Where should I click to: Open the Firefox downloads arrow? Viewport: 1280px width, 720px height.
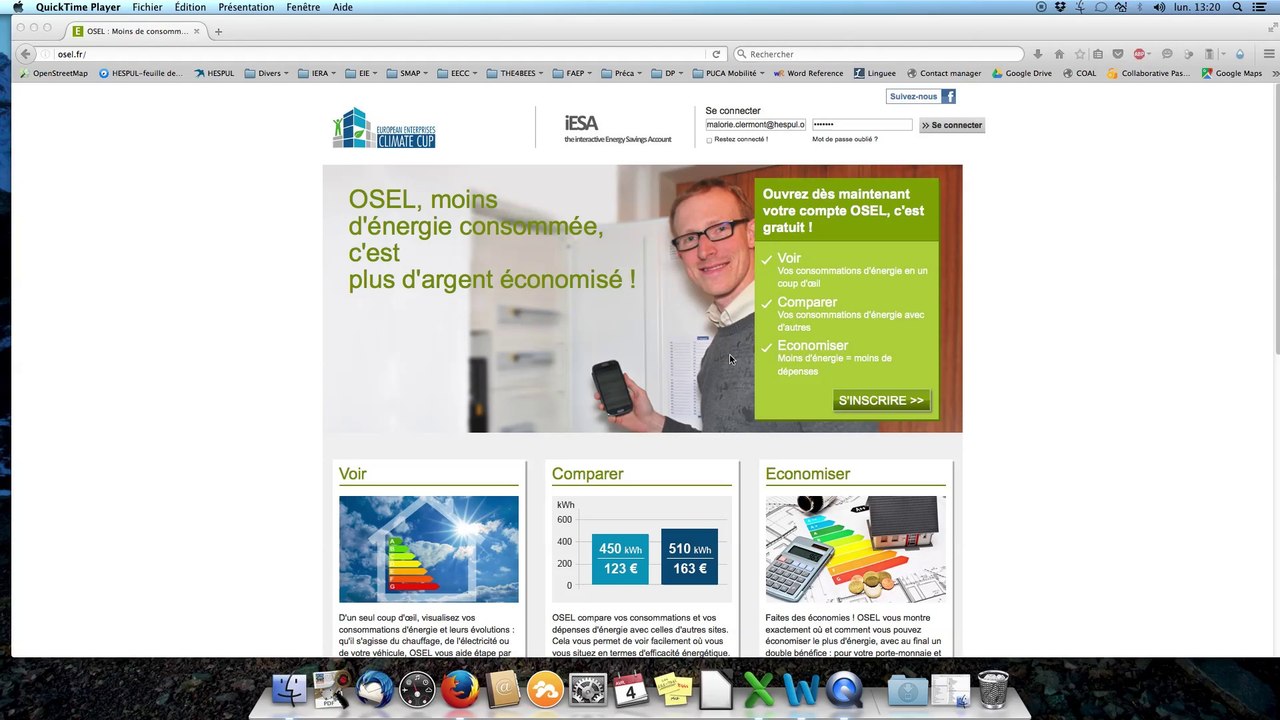pyautogui.click(x=1038, y=54)
